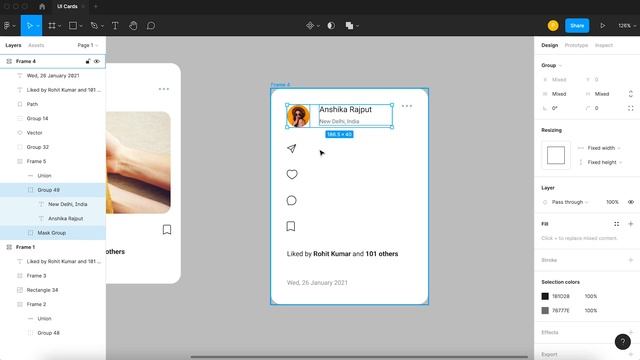Image resolution: width=640 pixels, height=360 pixels.
Task: Open the Figma main menu icon
Action: click(x=7, y=25)
